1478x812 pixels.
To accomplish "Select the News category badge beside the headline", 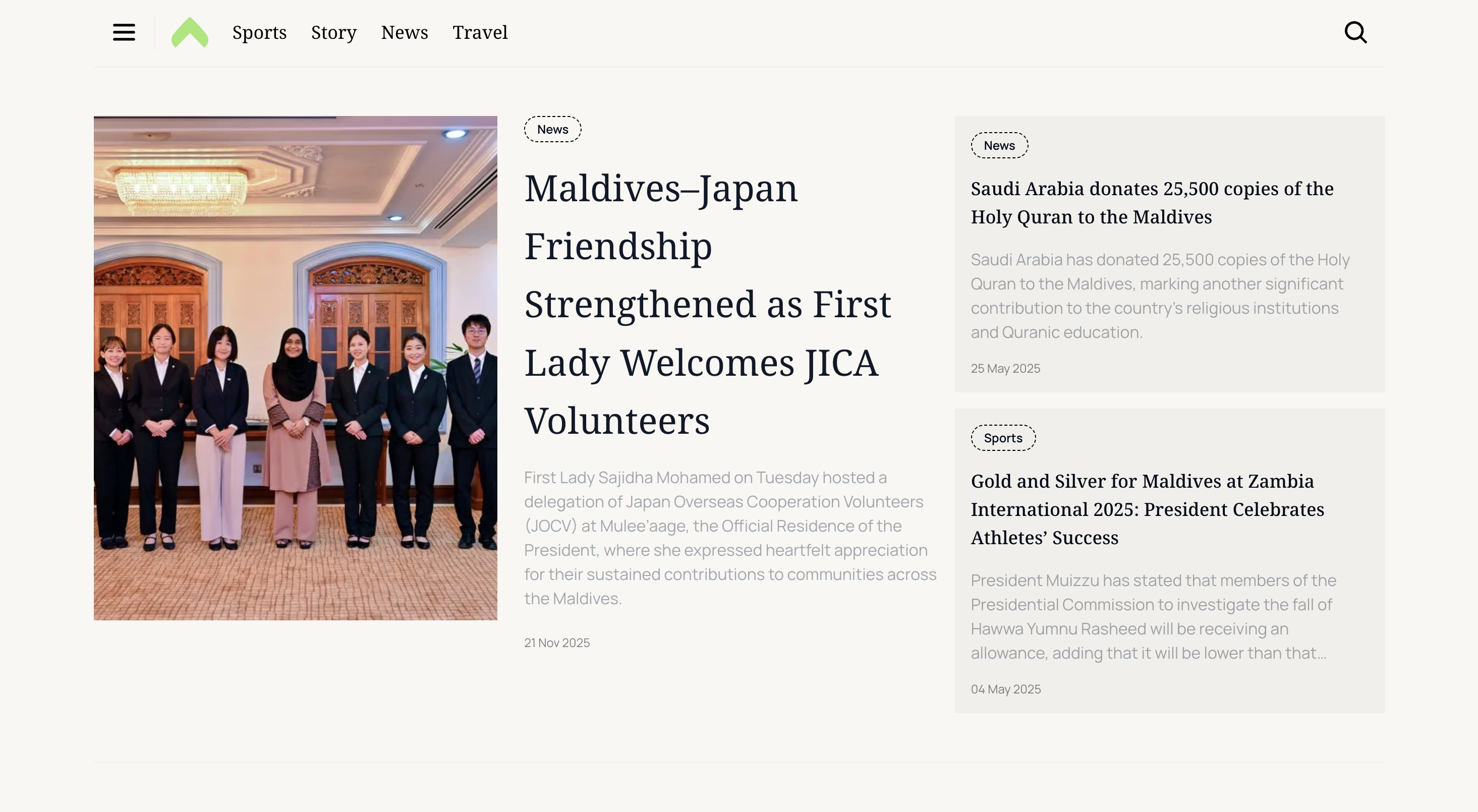I will tap(552, 129).
